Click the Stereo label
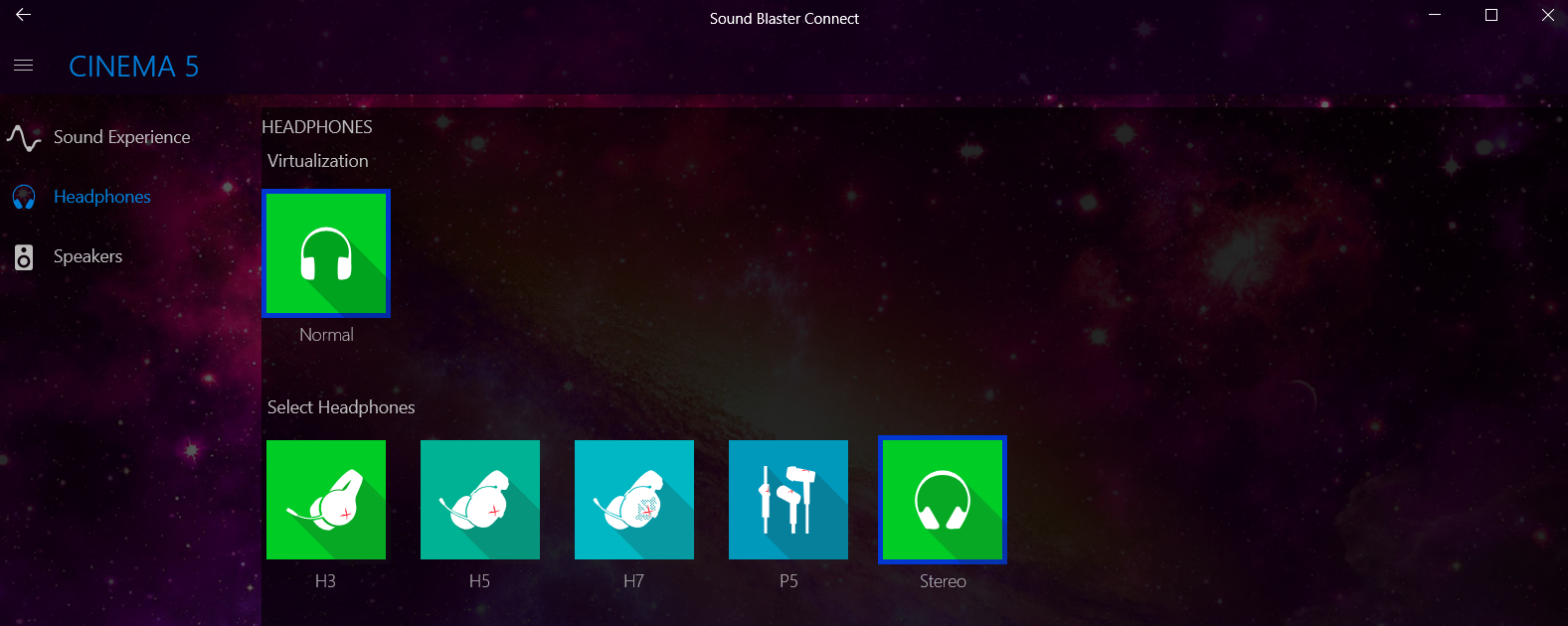The height and width of the screenshot is (626, 1568). [943, 581]
